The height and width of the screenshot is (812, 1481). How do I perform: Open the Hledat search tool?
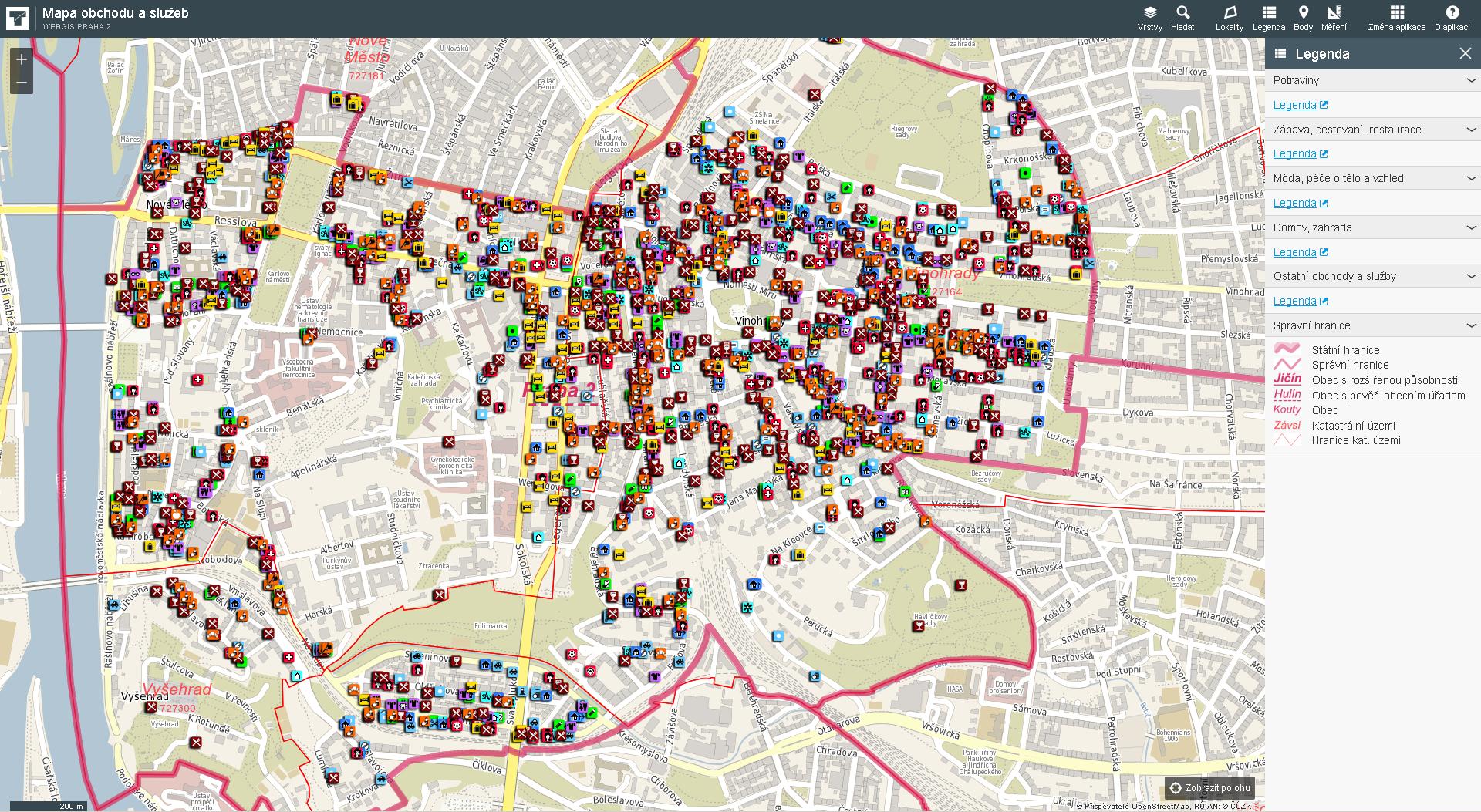[1182, 19]
